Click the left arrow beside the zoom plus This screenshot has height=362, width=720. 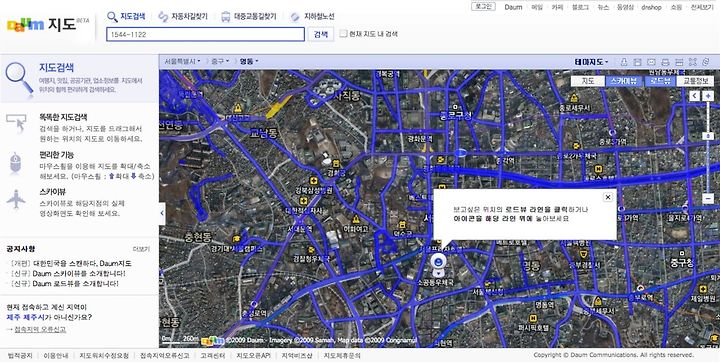[x=695, y=96]
